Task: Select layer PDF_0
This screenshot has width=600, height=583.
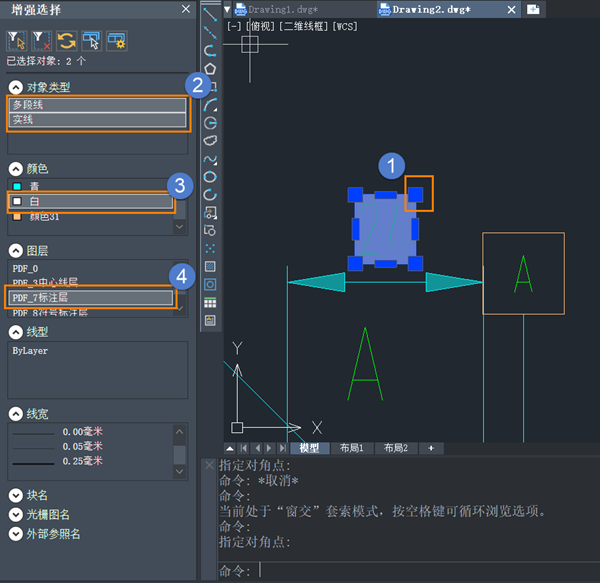Action: pyautogui.click(x=91, y=269)
